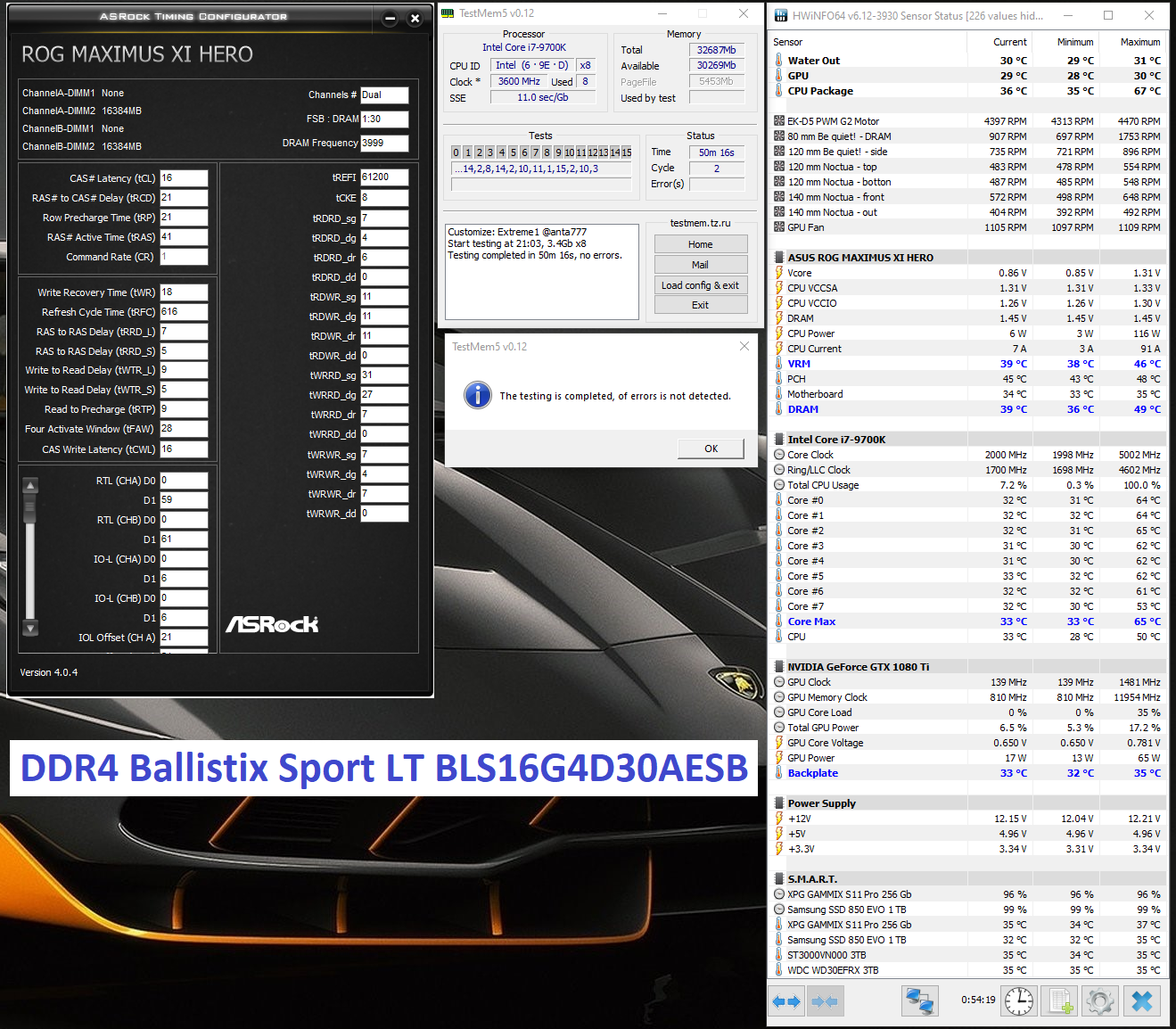The width and height of the screenshot is (1176, 1029).
Task: Click the tCKE value field
Action: [x=384, y=198]
